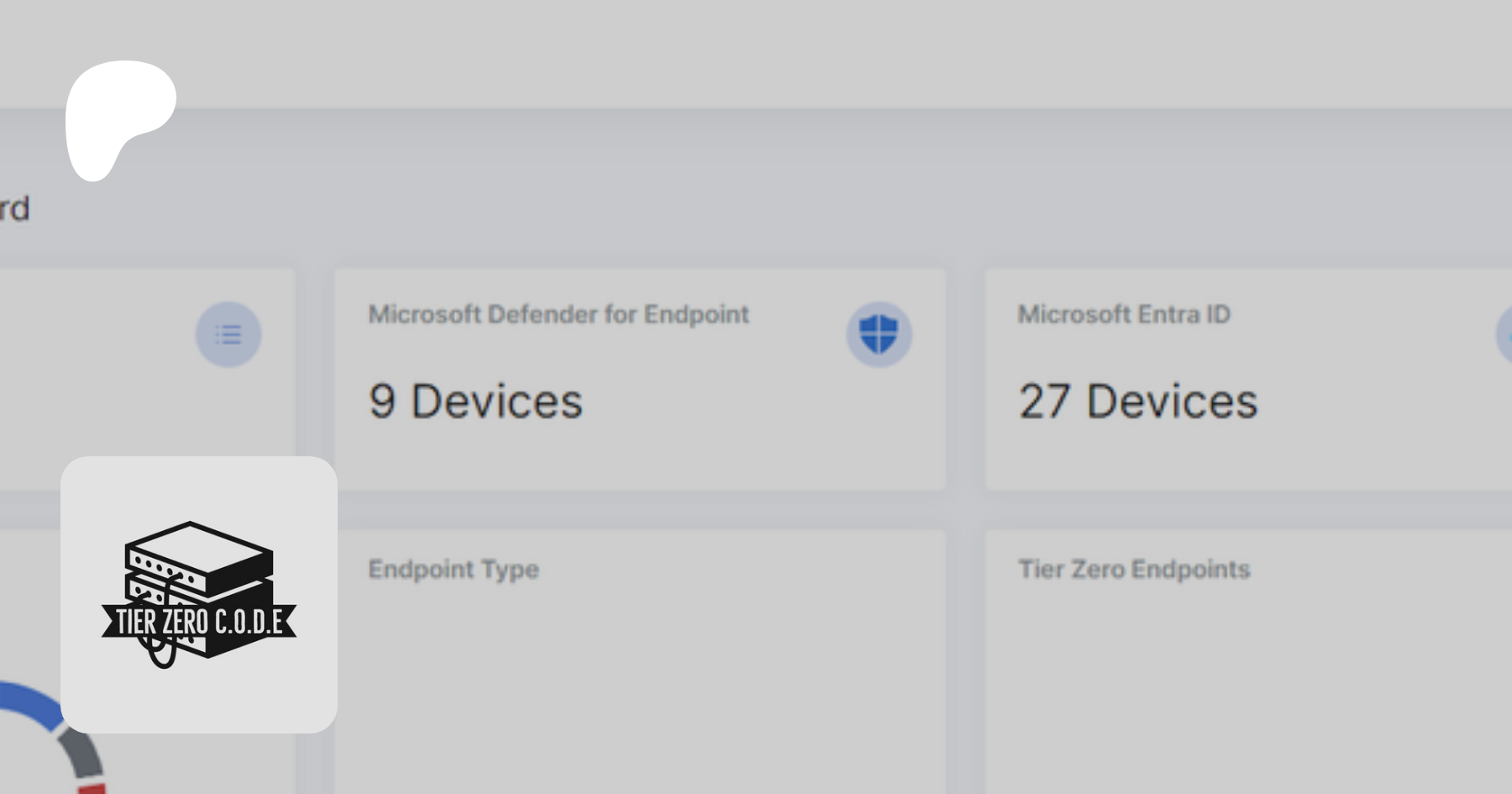
Task: Click the blue Defender shield icon
Action: (879, 334)
